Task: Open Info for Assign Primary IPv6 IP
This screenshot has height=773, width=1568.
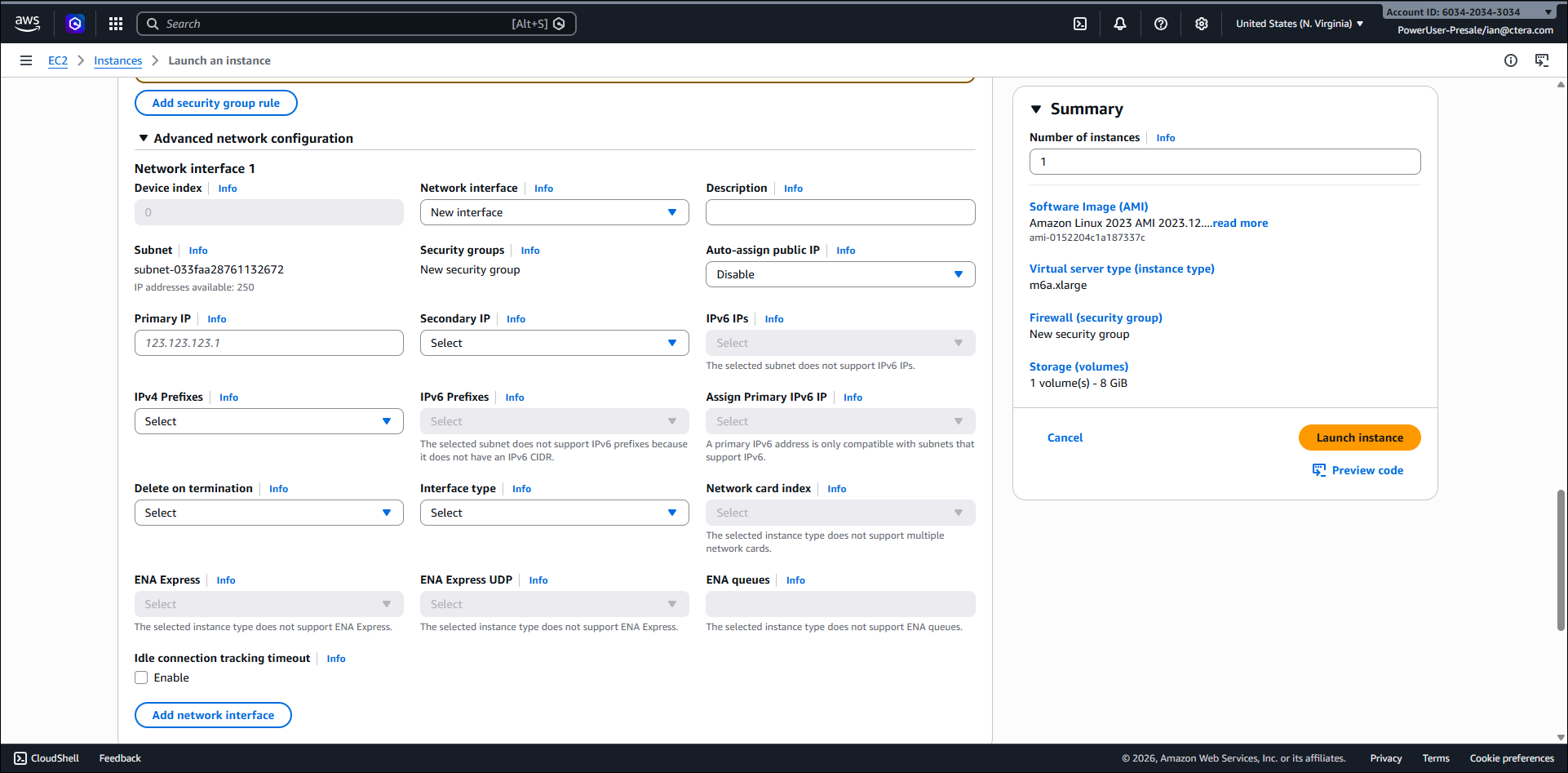Action: tap(853, 398)
